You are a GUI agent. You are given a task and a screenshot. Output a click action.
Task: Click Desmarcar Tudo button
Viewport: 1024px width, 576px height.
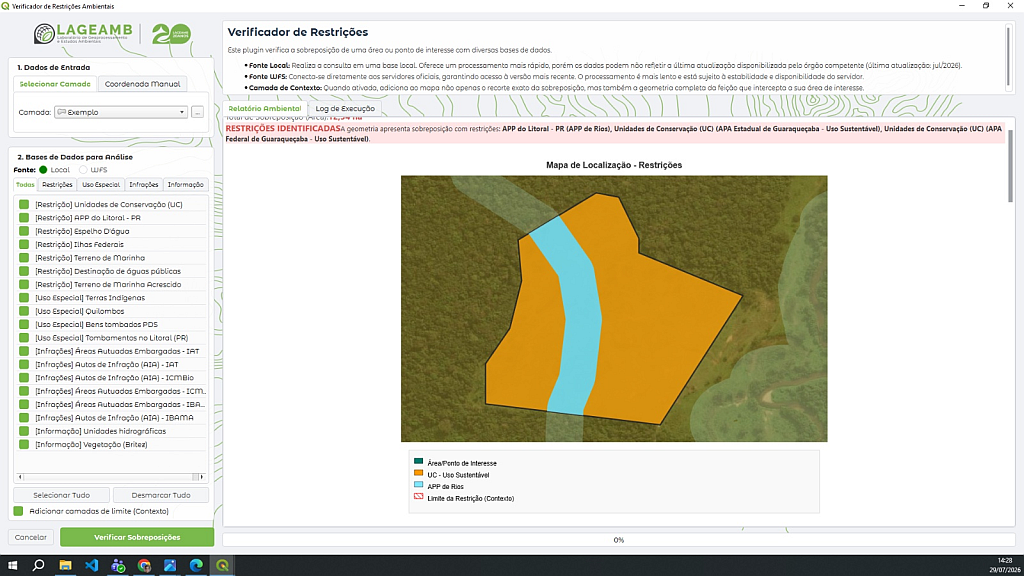pyautogui.click(x=161, y=495)
